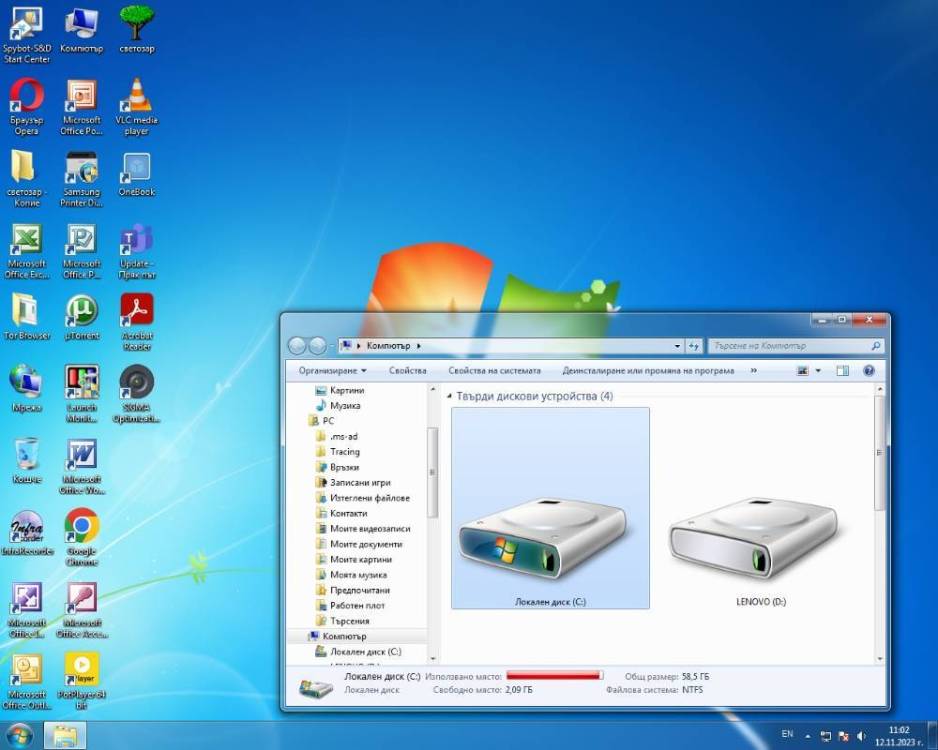Screen dimensions: 938x750
Task: Open the Windows Start menu
Action: tap(19, 736)
